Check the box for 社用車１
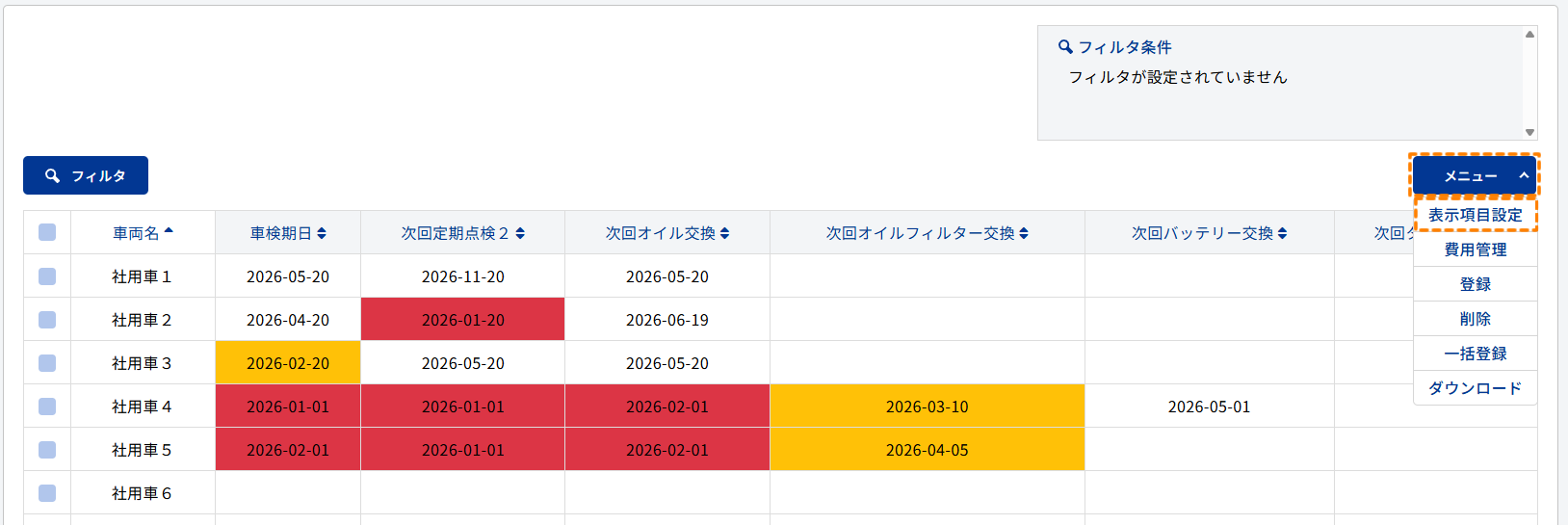 [x=47, y=276]
